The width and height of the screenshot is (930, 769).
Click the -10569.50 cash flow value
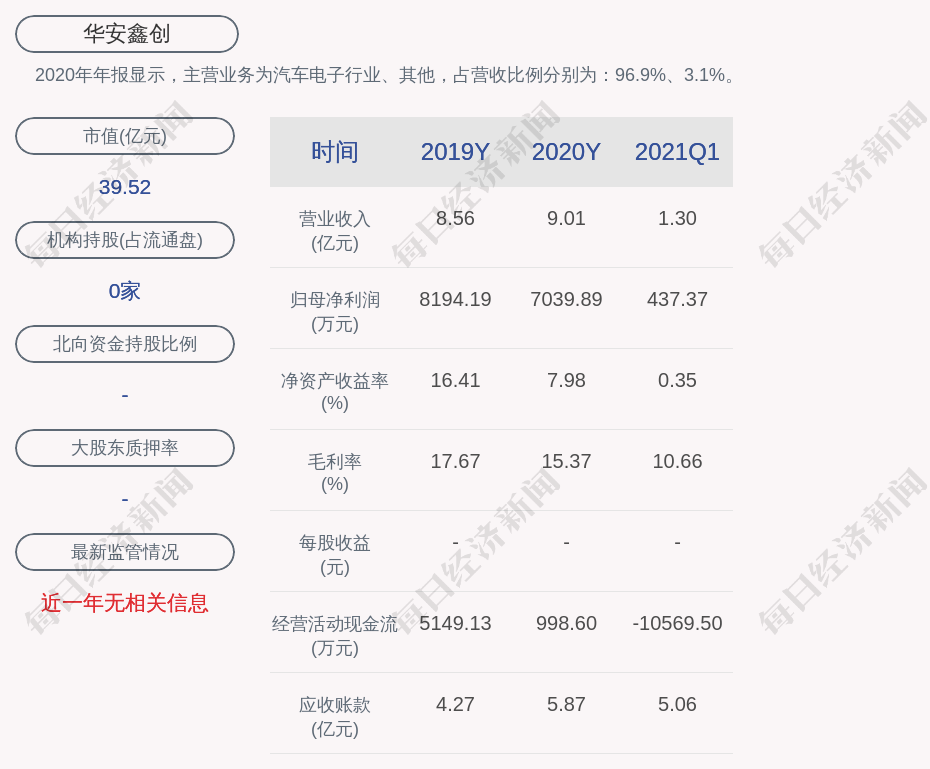pos(677,623)
